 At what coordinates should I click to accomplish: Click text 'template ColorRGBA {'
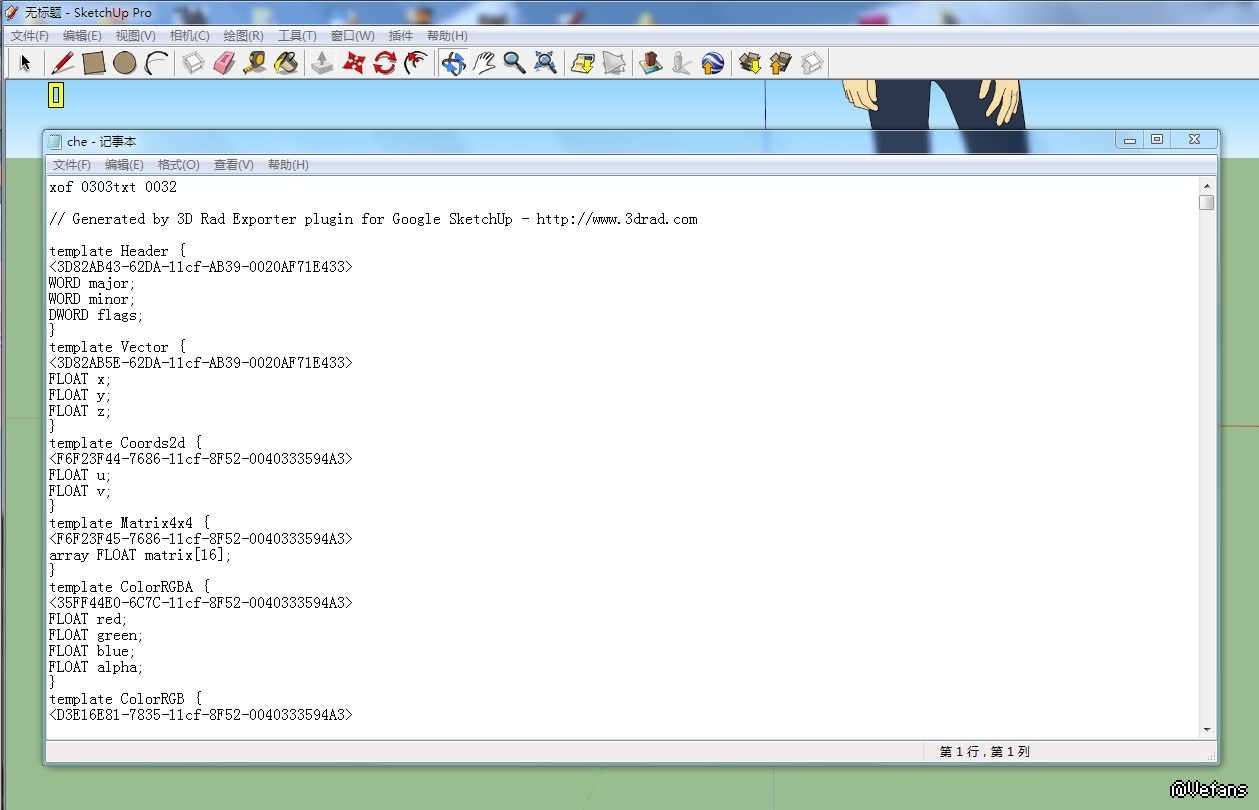coord(129,587)
